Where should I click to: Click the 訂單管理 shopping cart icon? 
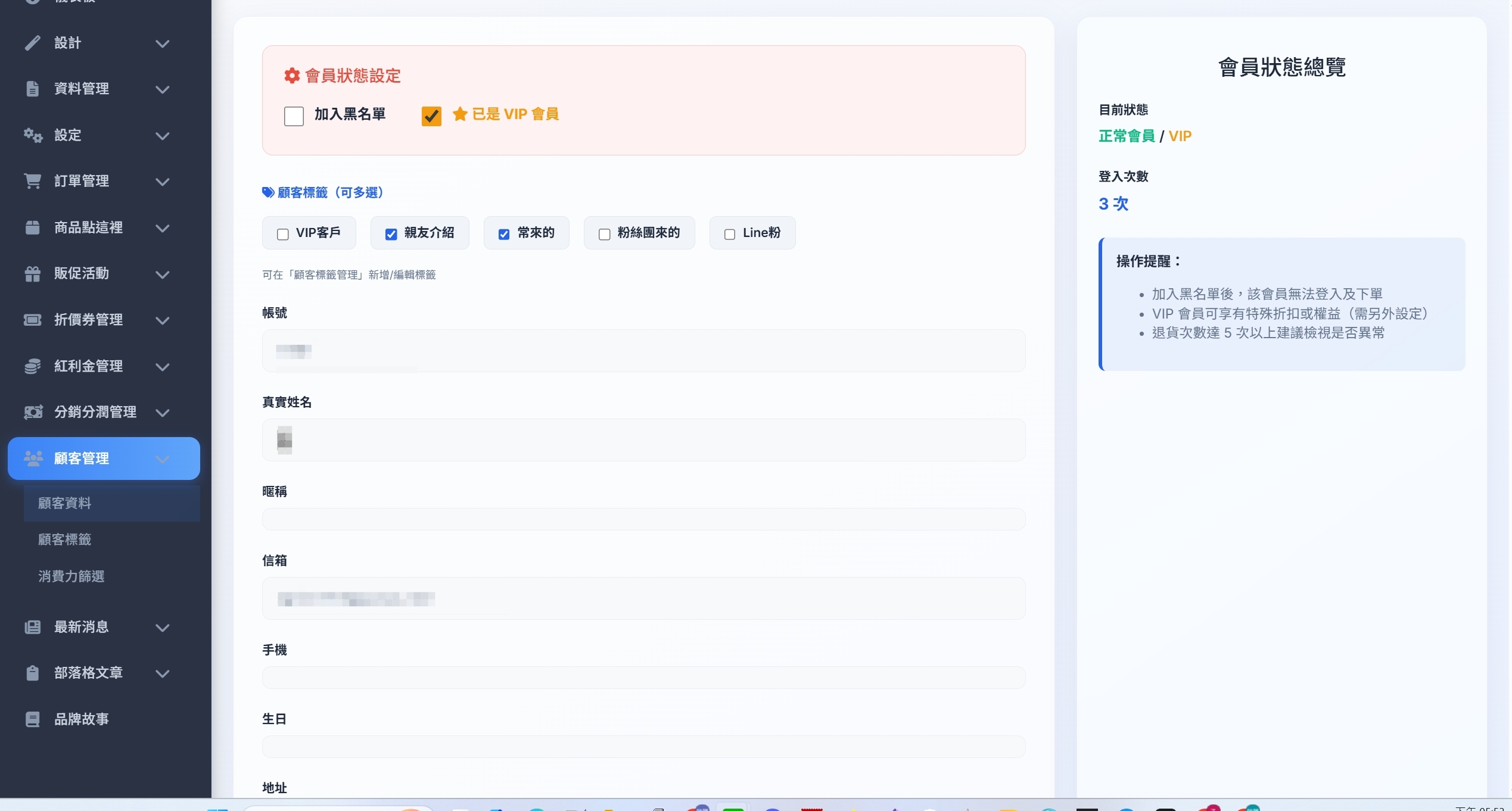click(x=33, y=181)
